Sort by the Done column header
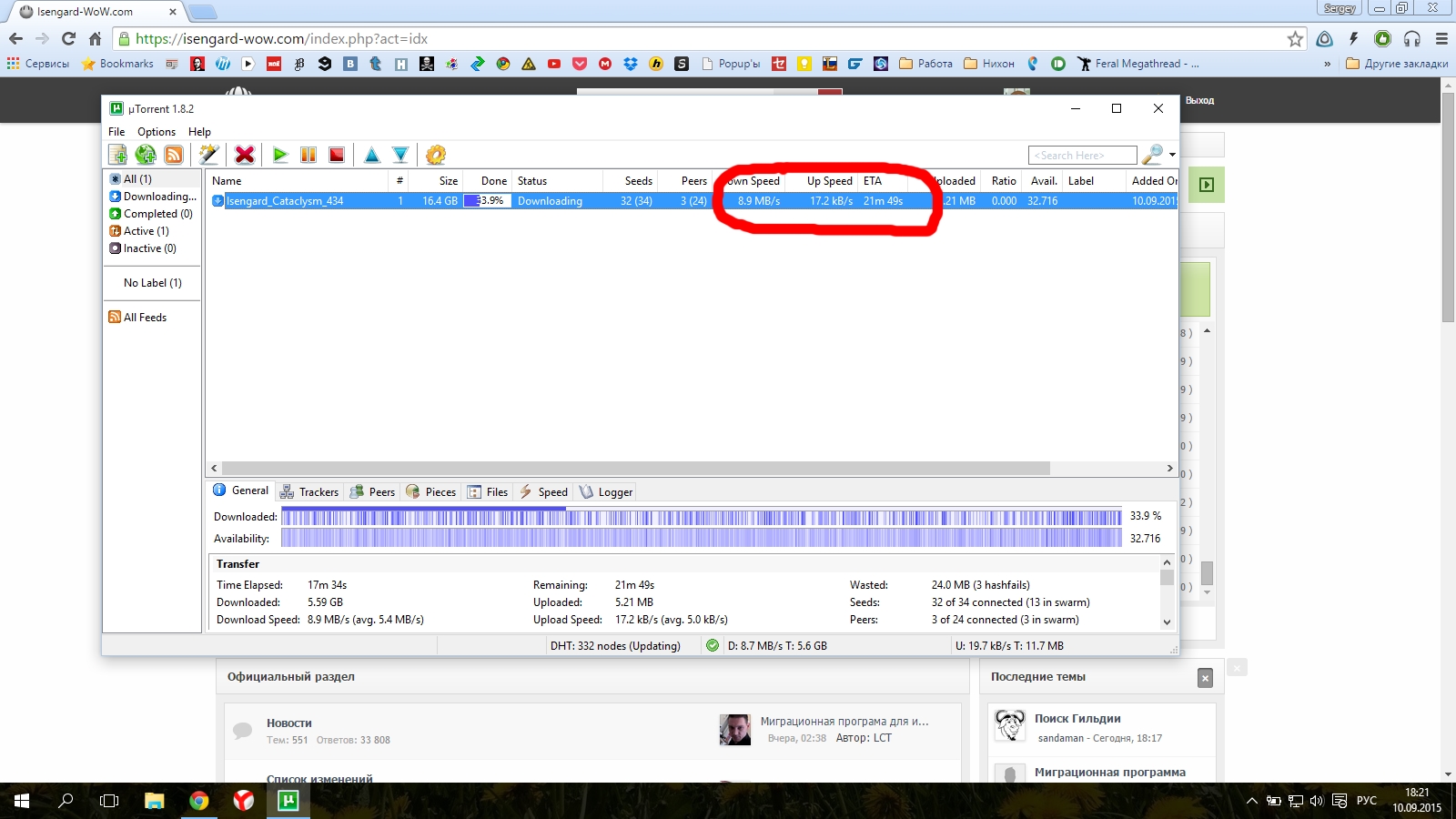Viewport: 1456px width, 819px height. pyautogui.click(x=488, y=181)
